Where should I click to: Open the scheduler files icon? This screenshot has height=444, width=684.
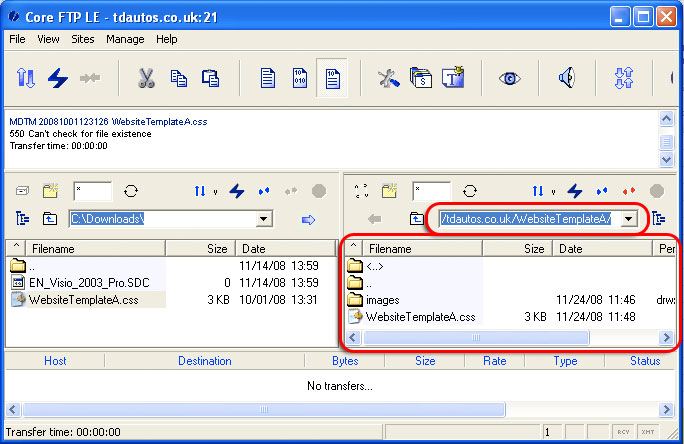pyautogui.click(x=421, y=78)
